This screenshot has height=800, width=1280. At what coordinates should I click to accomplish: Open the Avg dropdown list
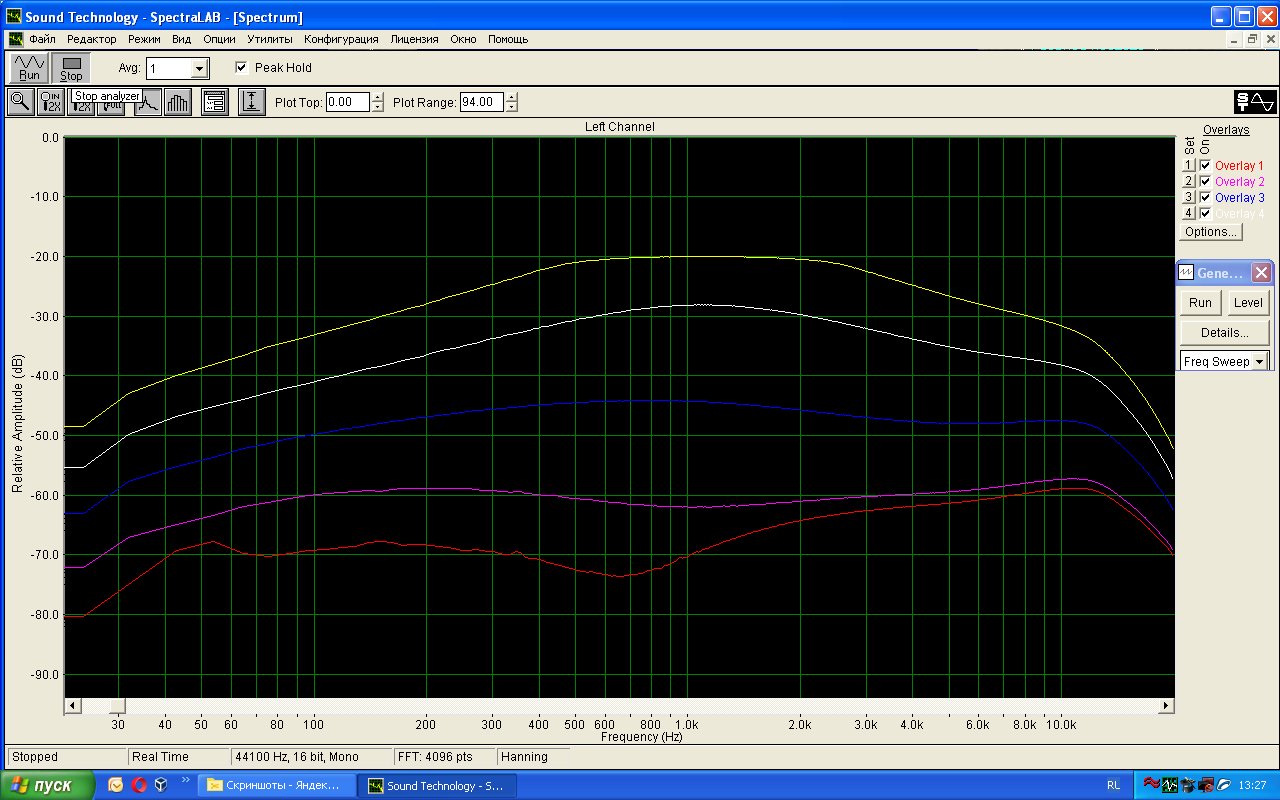199,68
